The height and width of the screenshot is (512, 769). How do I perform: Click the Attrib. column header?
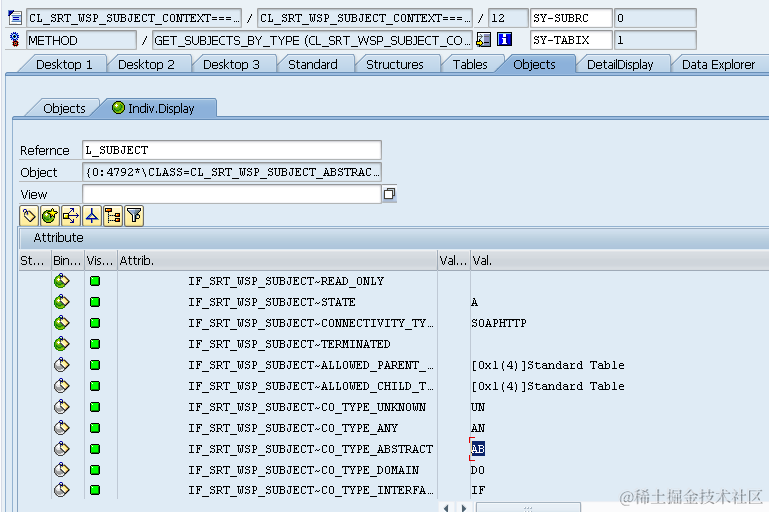coord(277,260)
